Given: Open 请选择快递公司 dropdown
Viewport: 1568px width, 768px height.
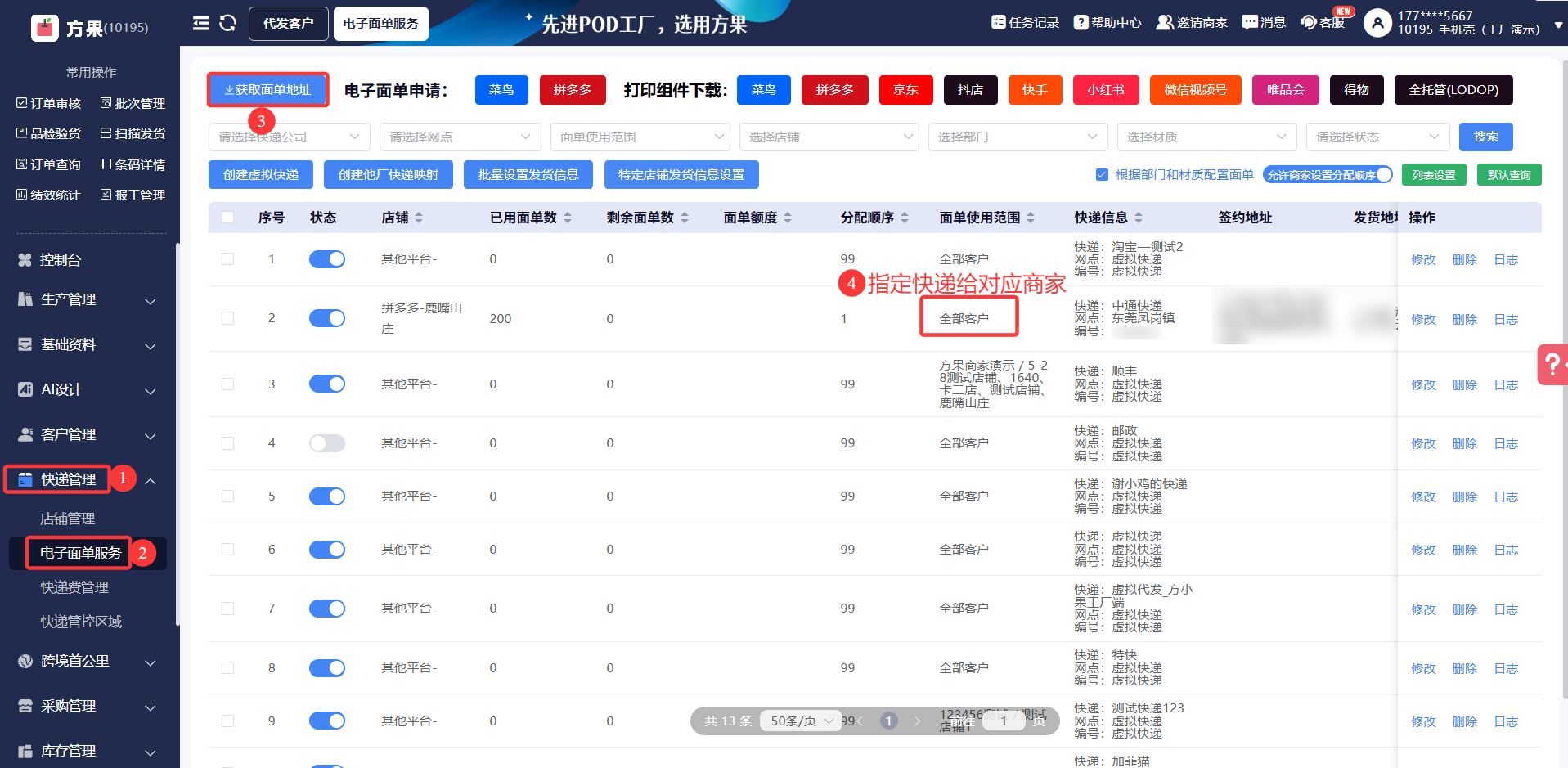Looking at the screenshot, I should [x=290, y=137].
